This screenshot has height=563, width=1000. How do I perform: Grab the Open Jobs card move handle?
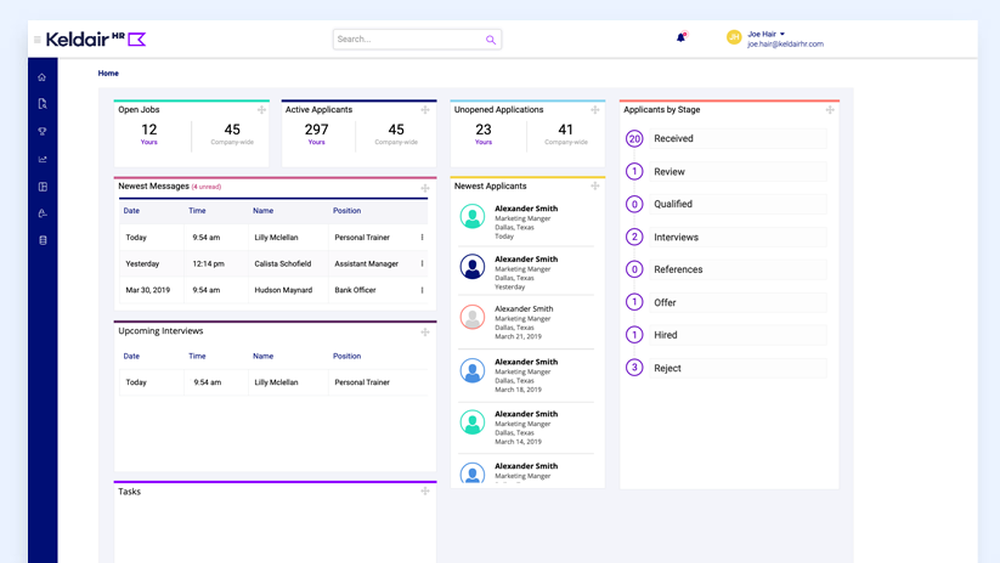261,110
